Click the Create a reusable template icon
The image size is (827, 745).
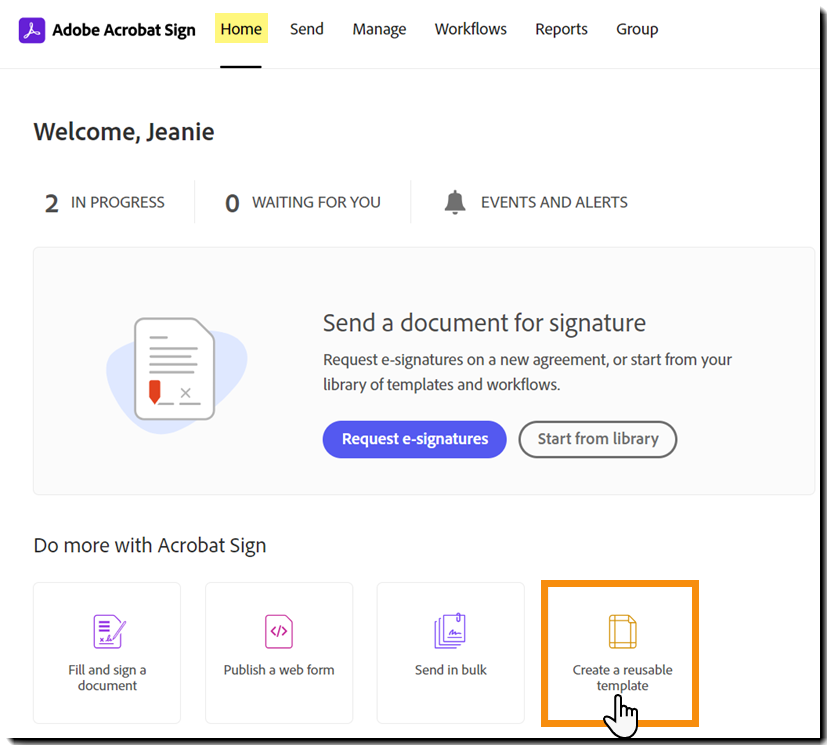pos(622,632)
